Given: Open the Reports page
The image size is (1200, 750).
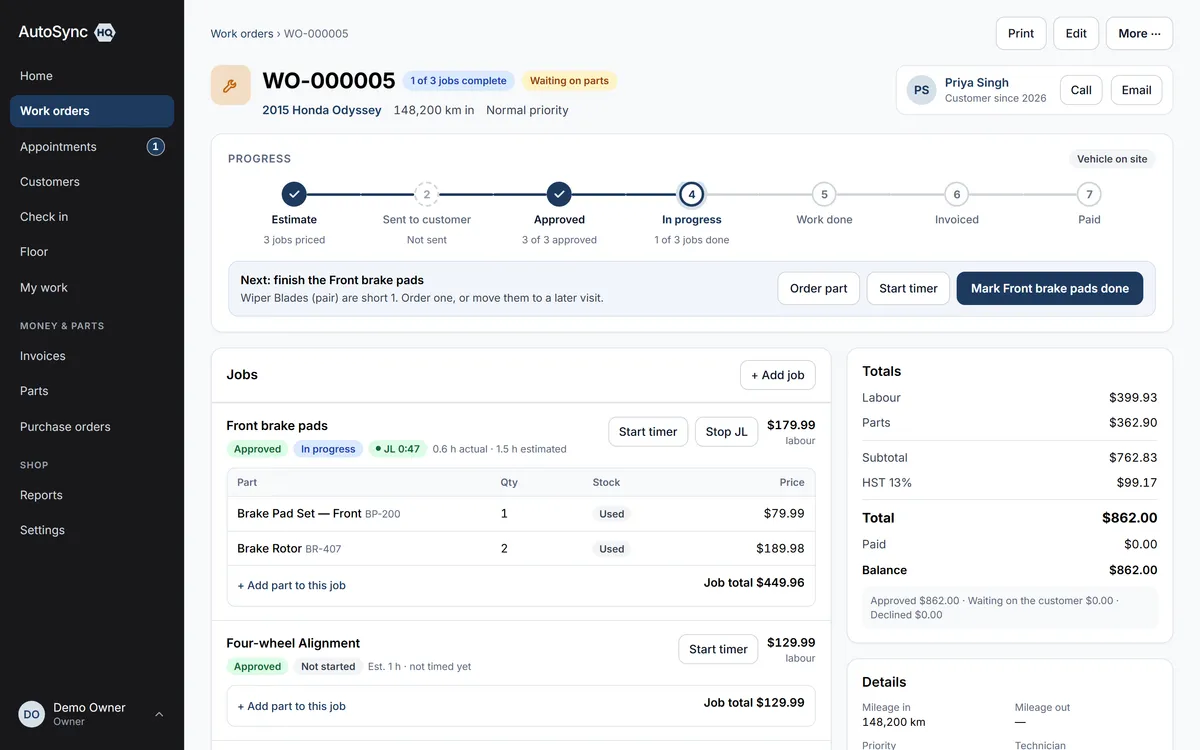Looking at the screenshot, I should [x=92, y=495].
